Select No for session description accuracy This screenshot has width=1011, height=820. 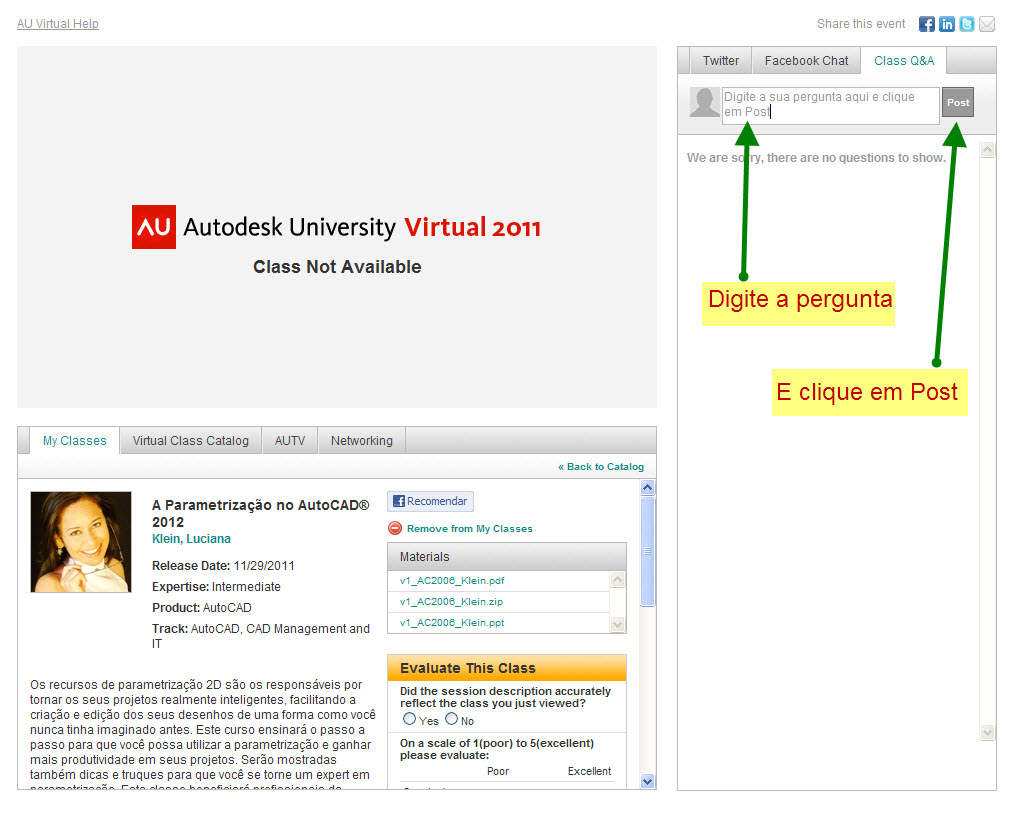(451, 719)
